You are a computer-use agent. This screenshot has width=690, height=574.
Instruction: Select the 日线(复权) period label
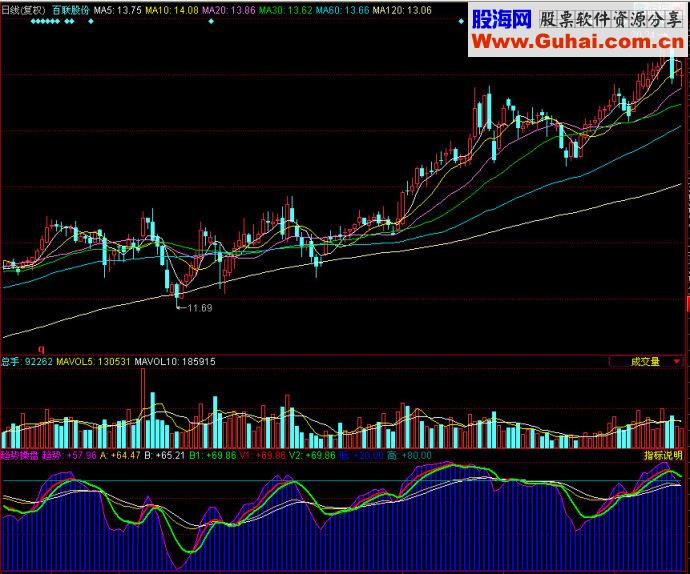pos(24,10)
